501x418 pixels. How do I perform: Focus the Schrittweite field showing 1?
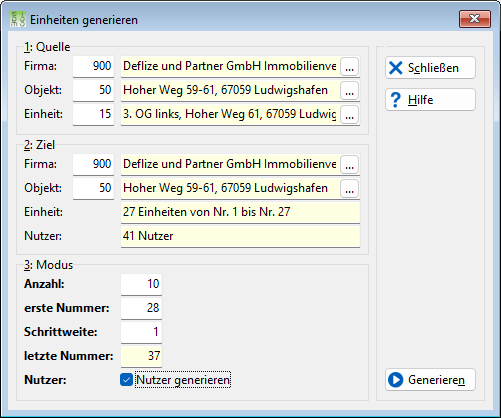[x=141, y=332]
